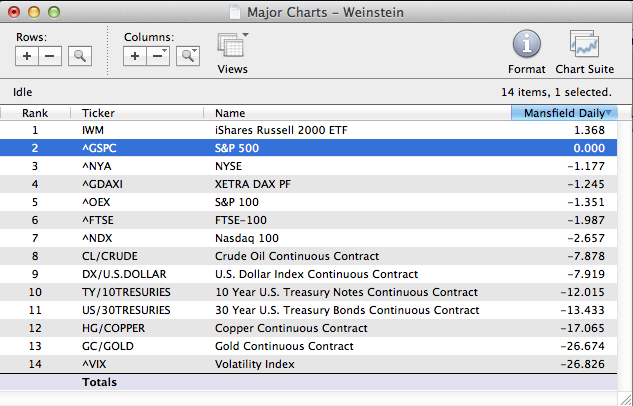Select the GC/GOLD Gold Continuous Contract row
The width and height of the screenshot is (633, 406).
(x=300, y=346)
